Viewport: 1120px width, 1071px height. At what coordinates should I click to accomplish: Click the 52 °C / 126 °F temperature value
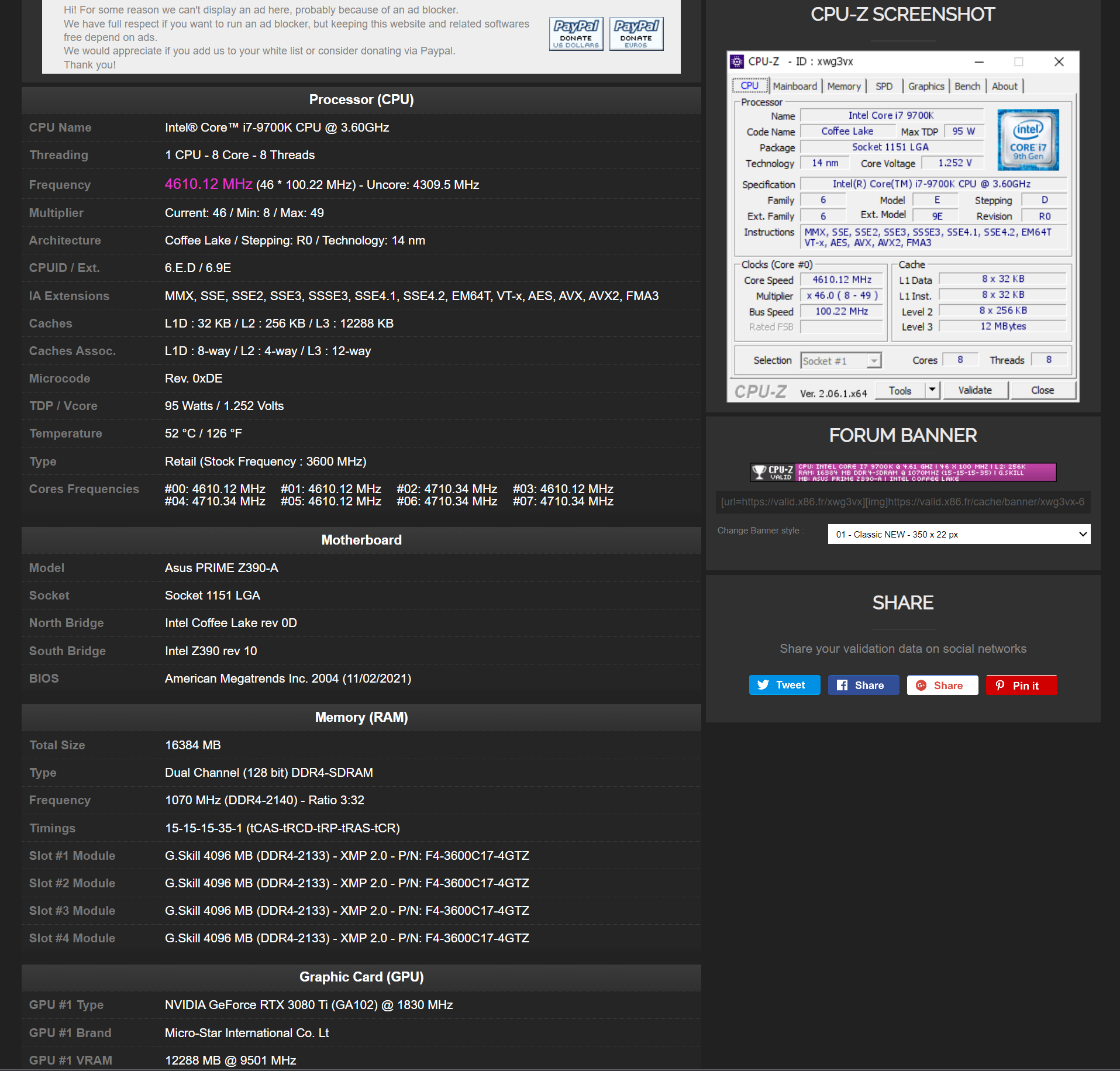[x=203, y=433]
